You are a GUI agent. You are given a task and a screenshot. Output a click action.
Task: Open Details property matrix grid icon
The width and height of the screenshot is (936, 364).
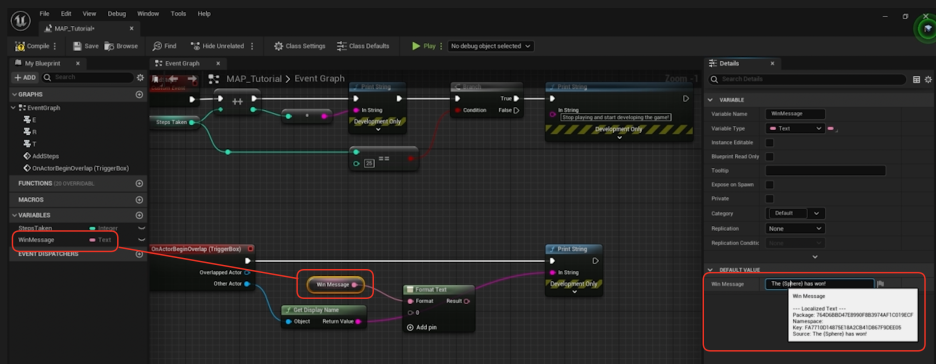pos(916,79)
